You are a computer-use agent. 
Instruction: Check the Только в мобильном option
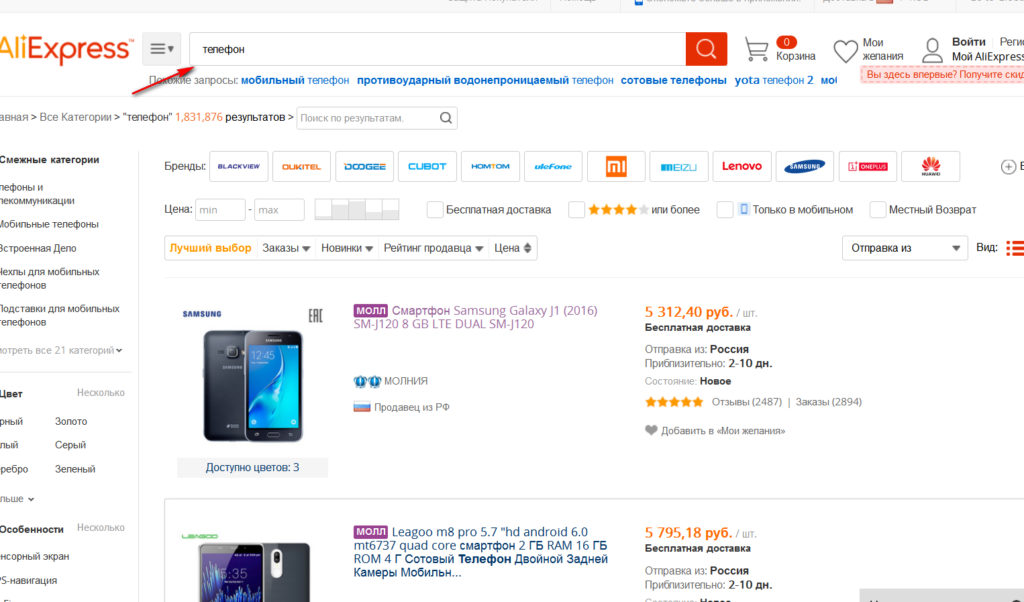coord(725,210)
